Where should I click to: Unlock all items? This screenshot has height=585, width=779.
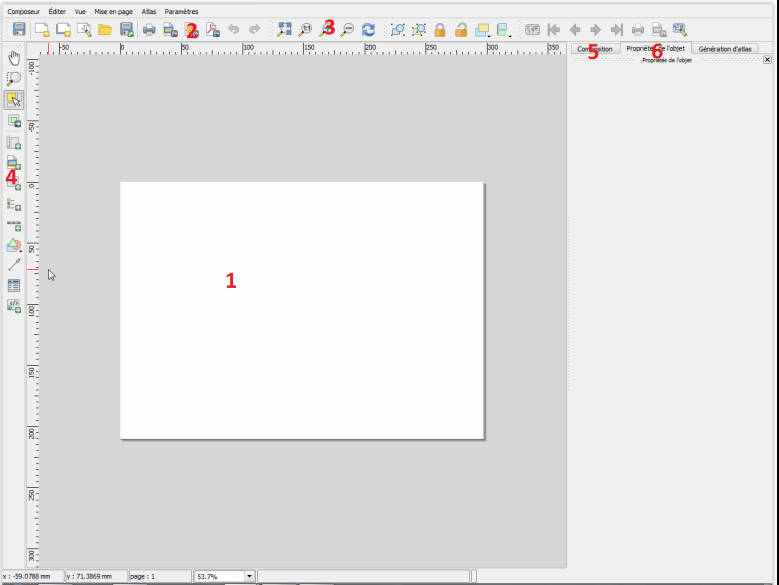461,30
